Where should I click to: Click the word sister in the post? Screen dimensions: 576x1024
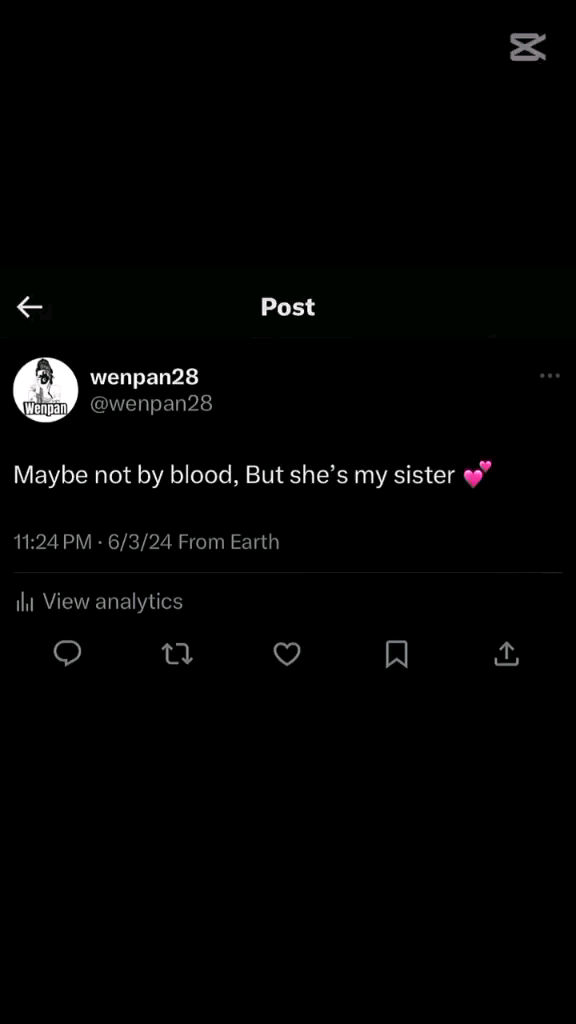pos(424,475)
